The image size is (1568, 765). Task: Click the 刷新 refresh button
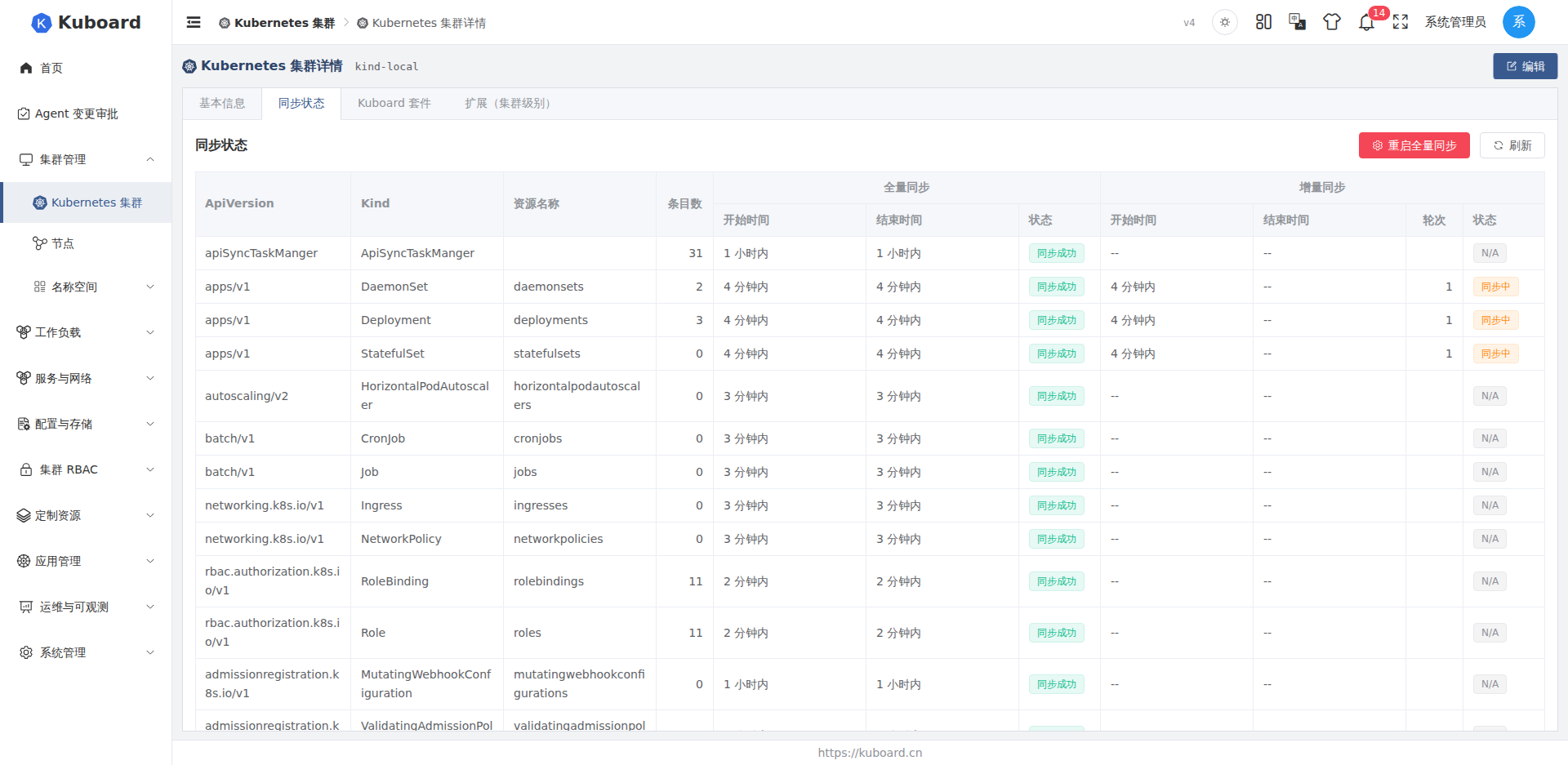coord(1512,145)
